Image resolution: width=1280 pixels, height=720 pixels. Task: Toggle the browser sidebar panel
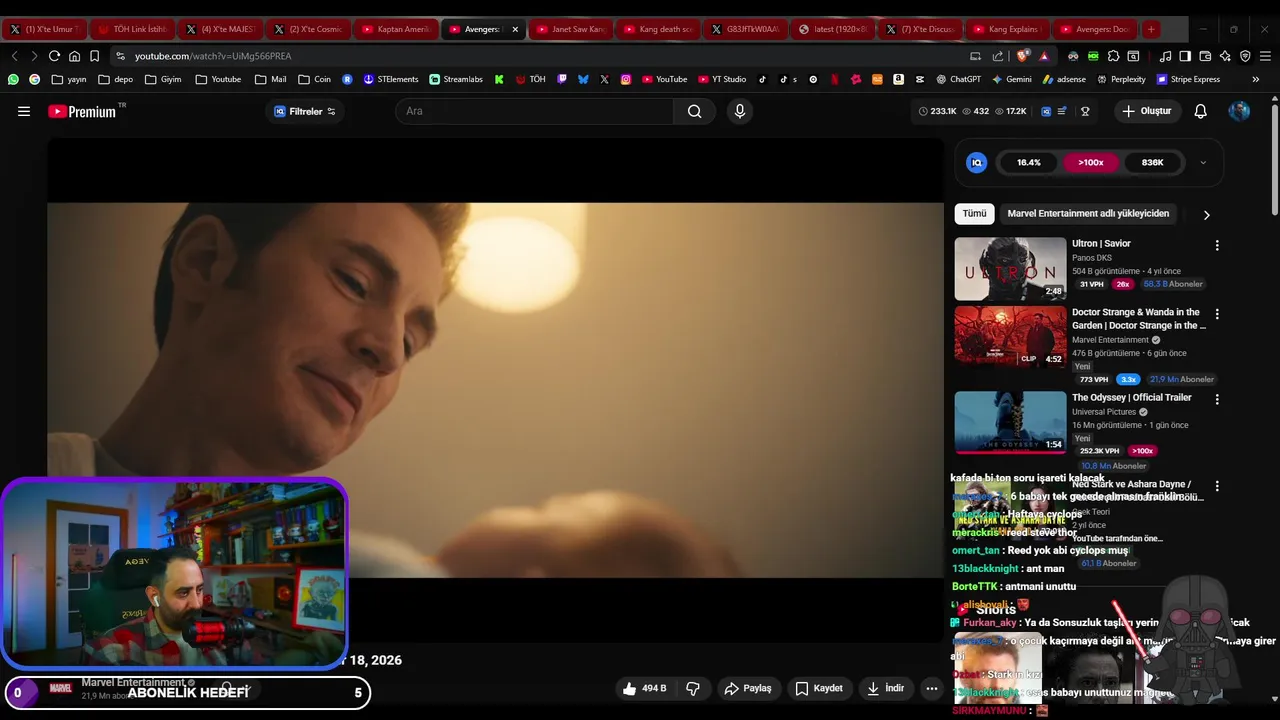coord(1185,56)
